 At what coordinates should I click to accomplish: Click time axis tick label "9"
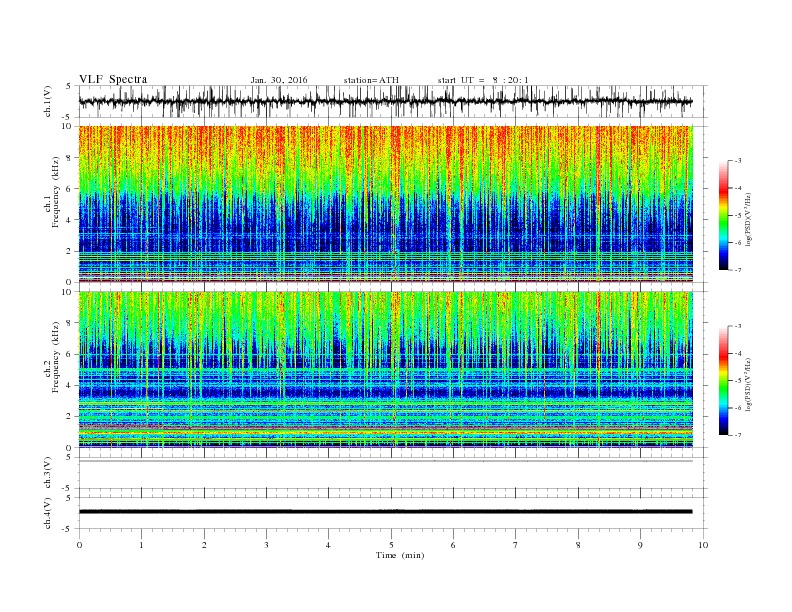[640, 545]
